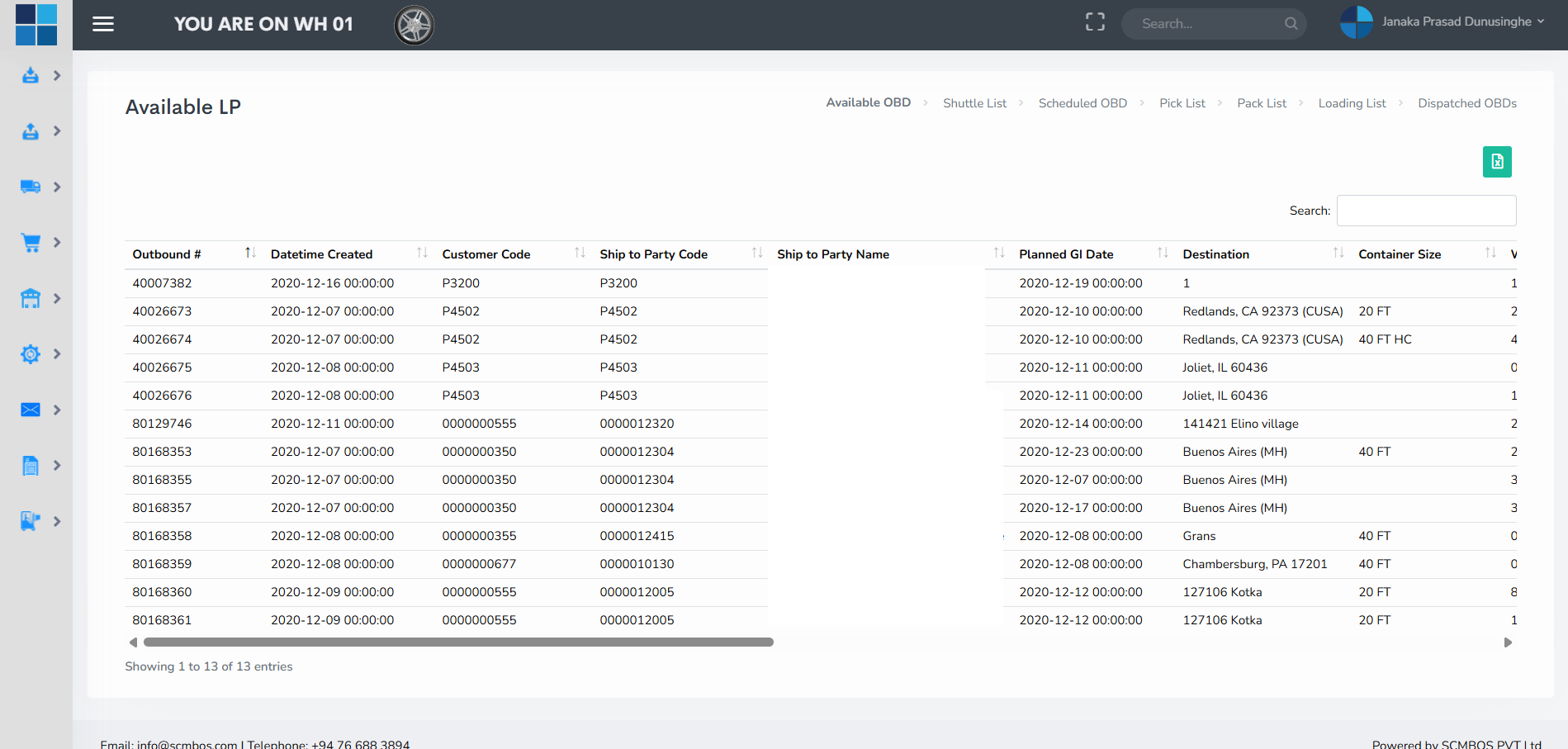This screenshot has width=1568, height=749.
Task: Click the table Search input field
Action: tap(1426, 211)
